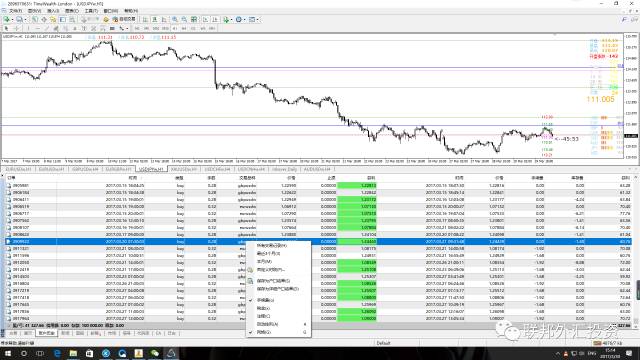Toggle the AutoTrading button

pyautogui.click(x=124, y=19)
